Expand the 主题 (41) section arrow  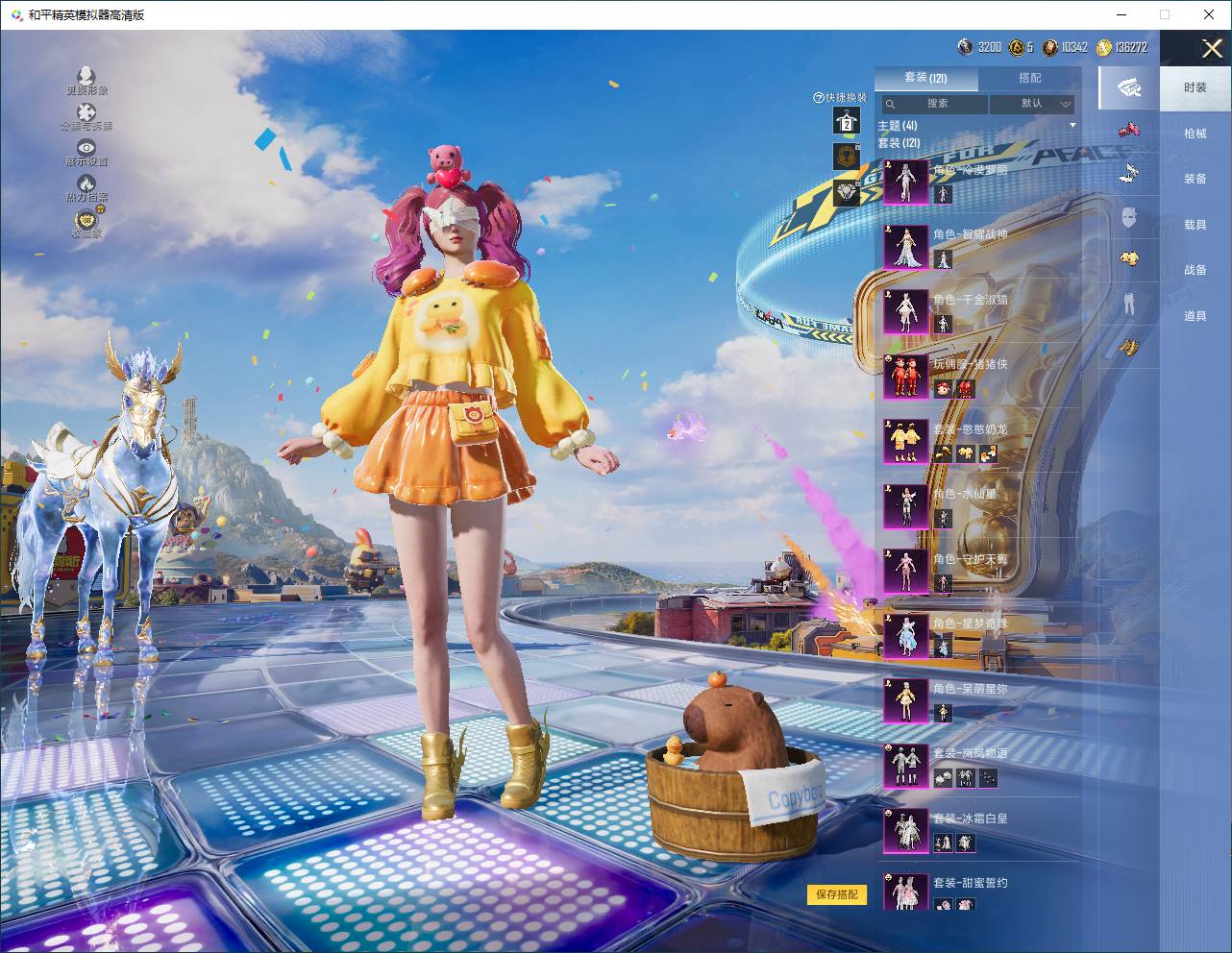coord(1072,126)
